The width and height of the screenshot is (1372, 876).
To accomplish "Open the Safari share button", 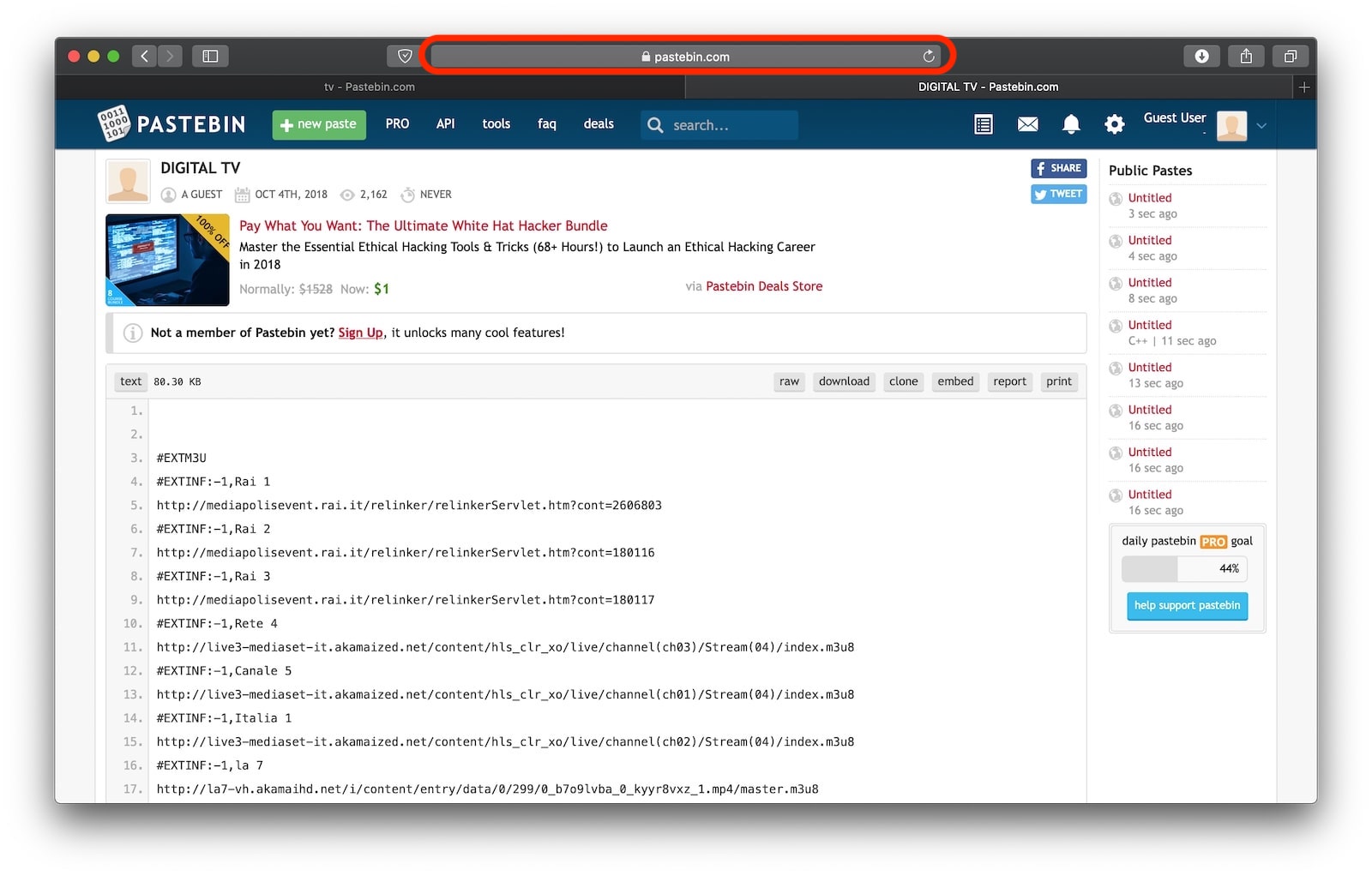I will [1246, 57].
